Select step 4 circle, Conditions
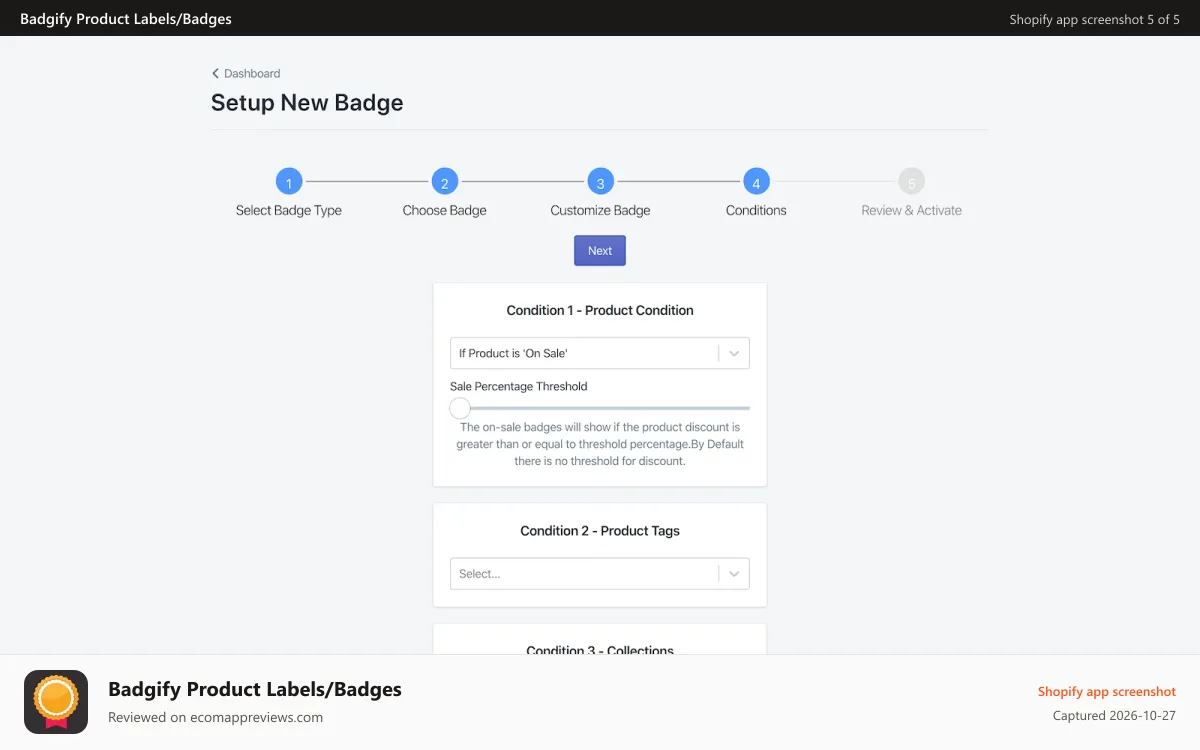Screen dimensions: 1200x750 (756, 182)
